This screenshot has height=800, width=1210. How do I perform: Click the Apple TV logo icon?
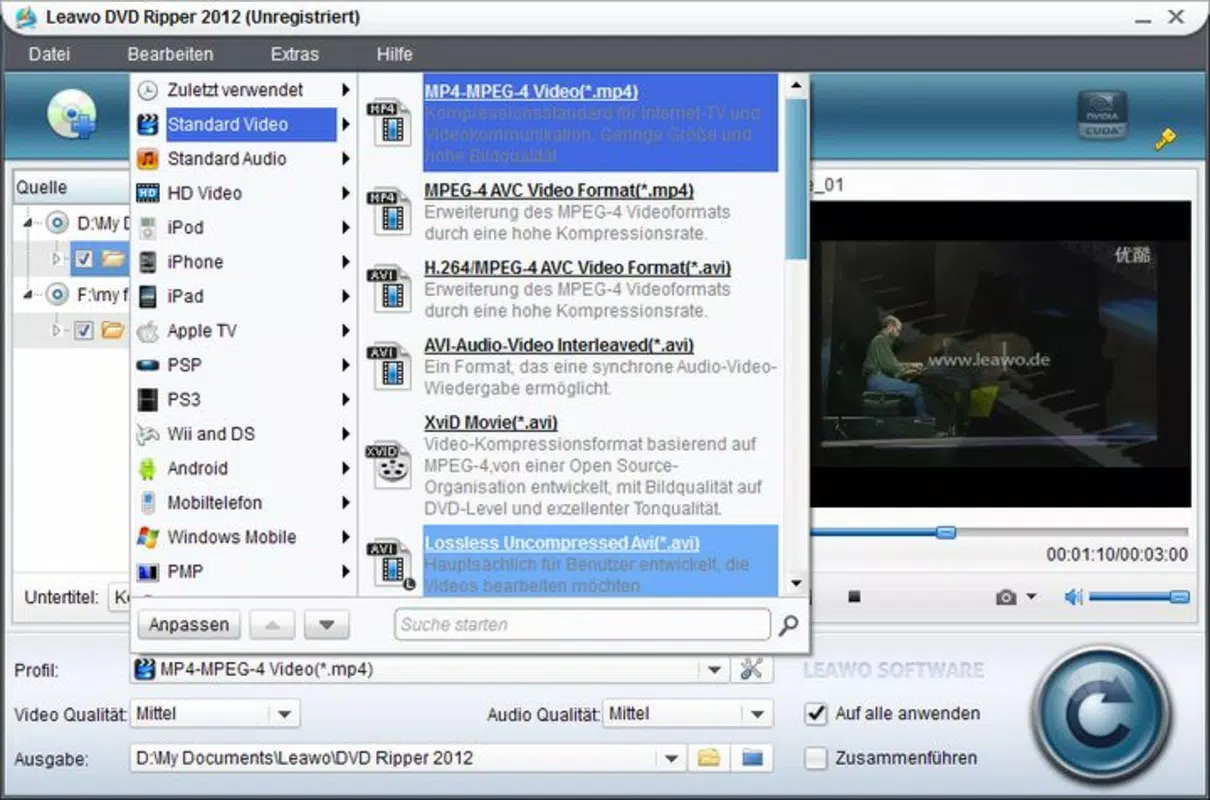click(x=148, y=331)
